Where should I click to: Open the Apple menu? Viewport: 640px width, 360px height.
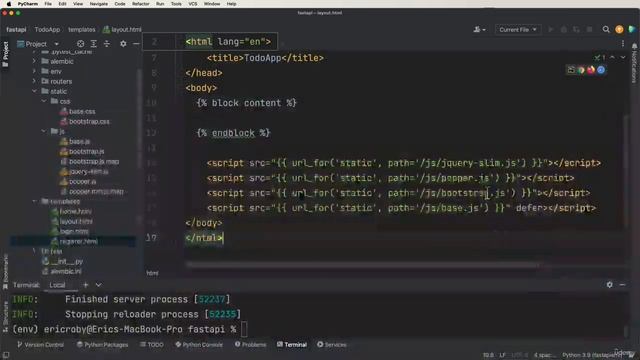tap(8, 4)
